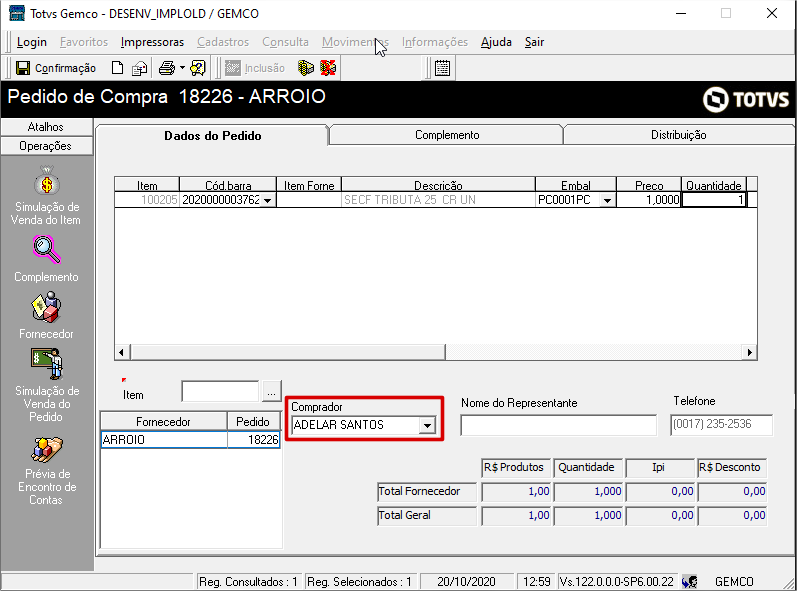The image size is (797, 591).
Task: Click the blank new document icon
Action: (117, 68)
